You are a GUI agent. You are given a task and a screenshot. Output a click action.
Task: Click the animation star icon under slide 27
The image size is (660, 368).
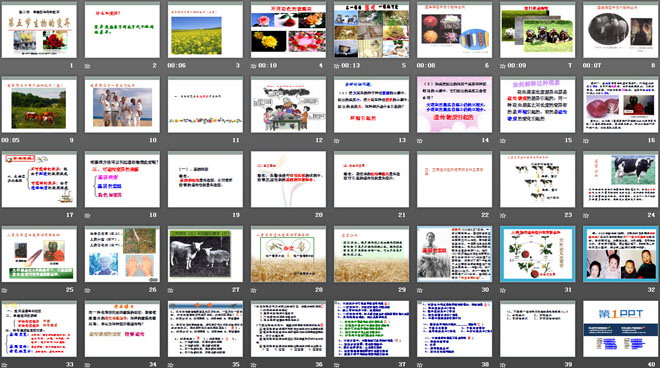click(171, 290)
